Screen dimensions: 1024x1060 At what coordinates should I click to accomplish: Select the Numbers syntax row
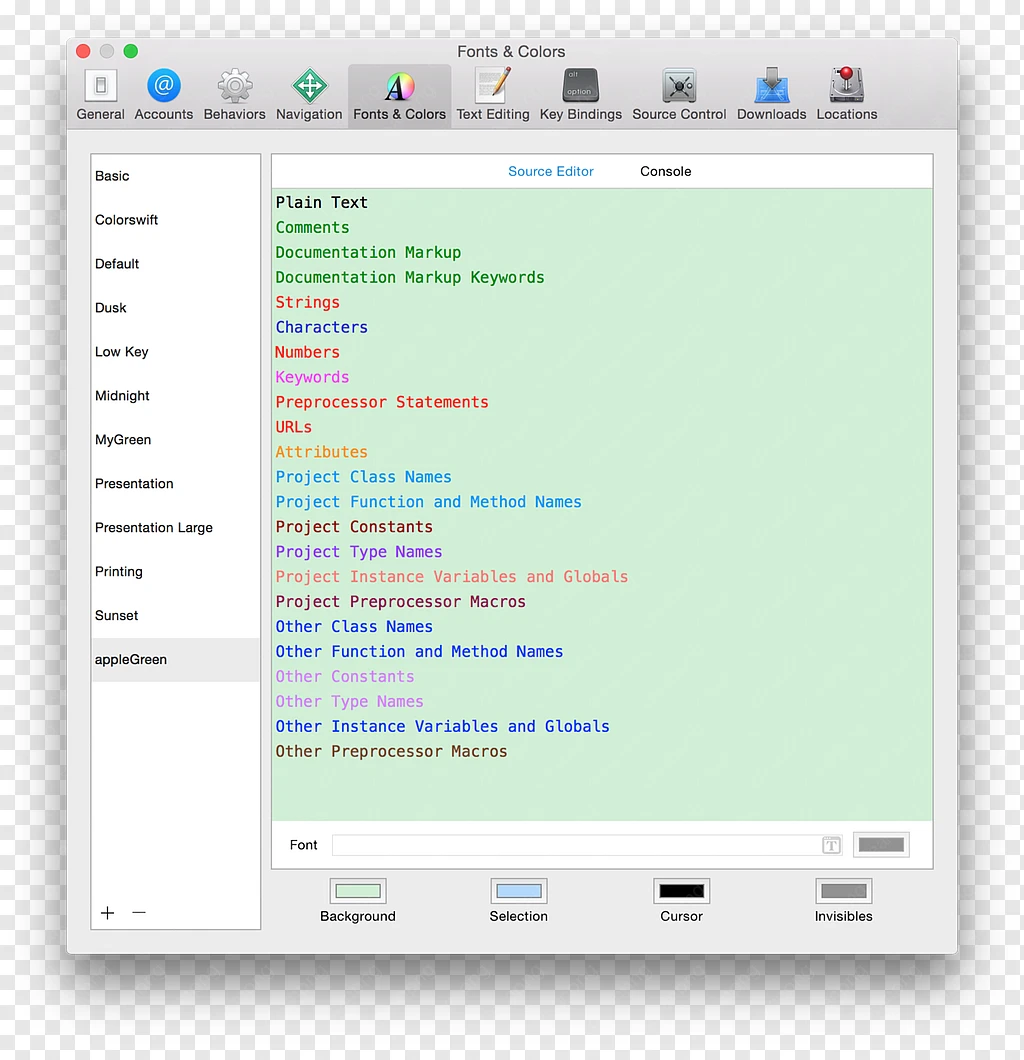coord(602,352)
